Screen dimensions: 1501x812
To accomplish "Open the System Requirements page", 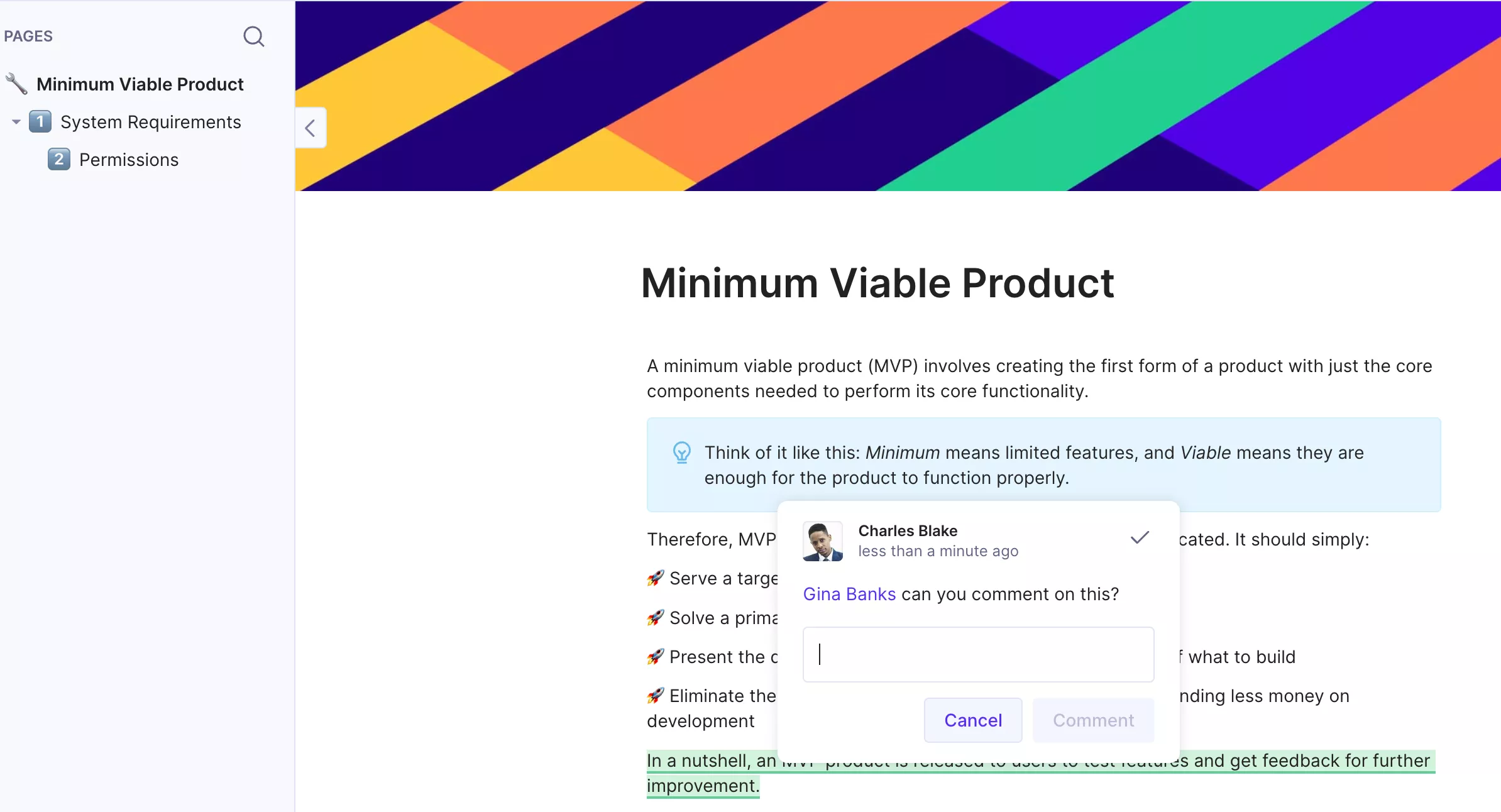I will click(x=151, y=122).
